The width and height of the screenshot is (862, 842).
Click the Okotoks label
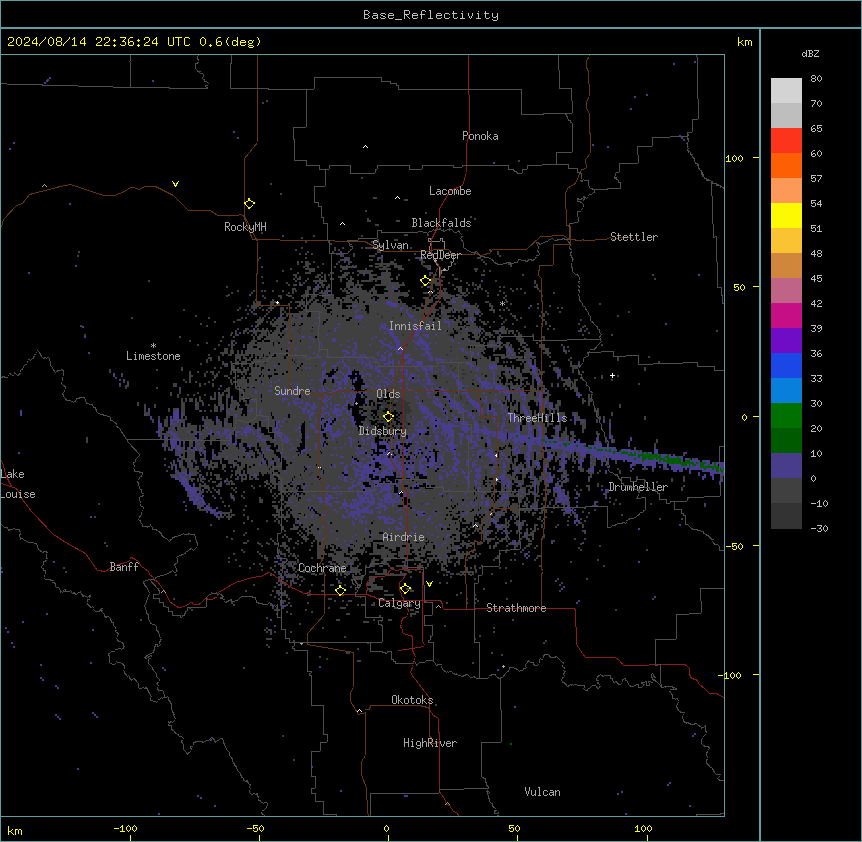click(412, 700)
